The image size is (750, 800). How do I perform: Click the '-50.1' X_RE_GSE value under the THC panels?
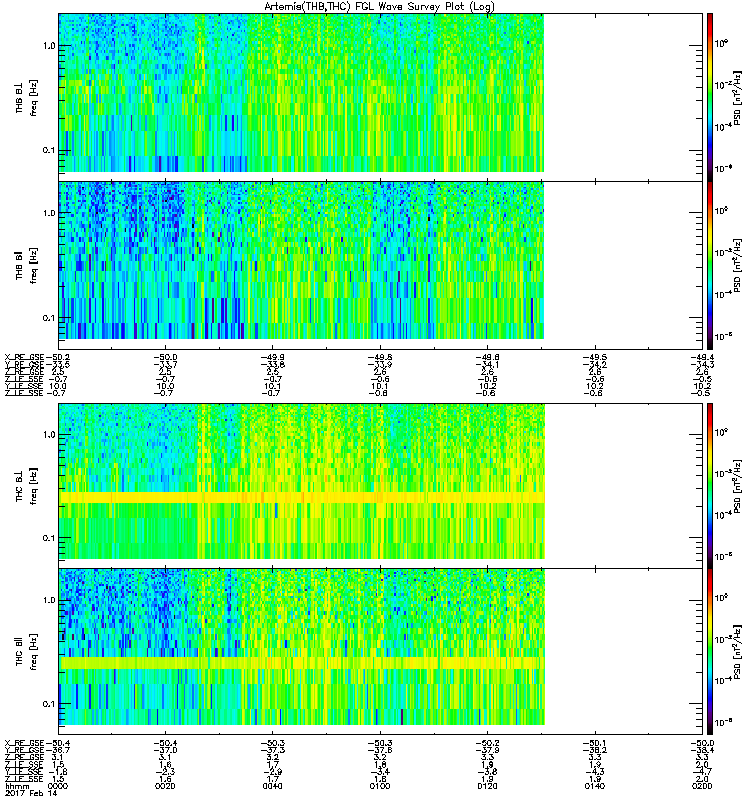595,743
